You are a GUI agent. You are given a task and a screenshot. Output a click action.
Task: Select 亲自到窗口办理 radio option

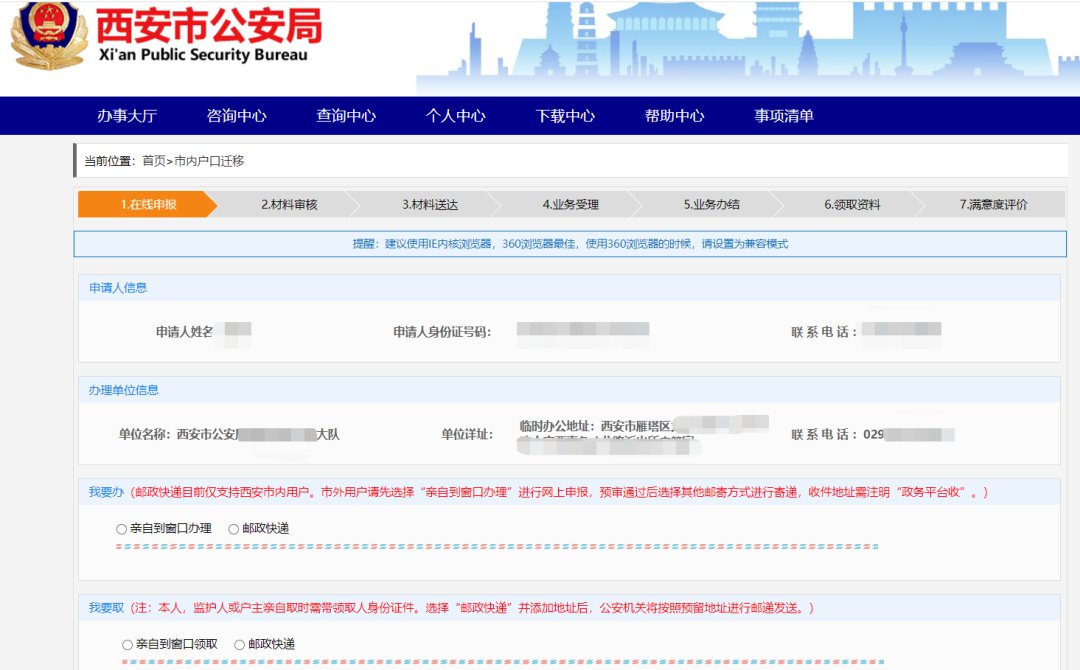122,529
